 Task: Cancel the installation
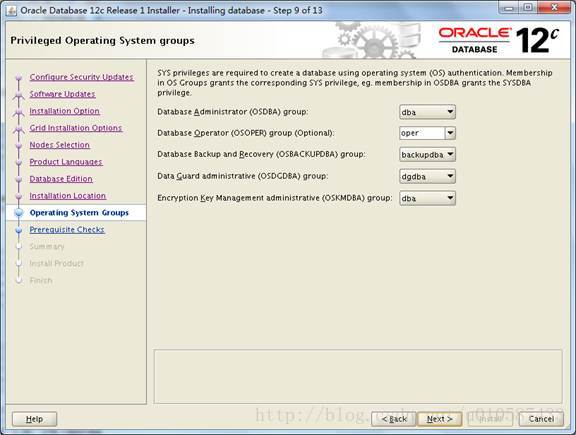tap(541, 419)
